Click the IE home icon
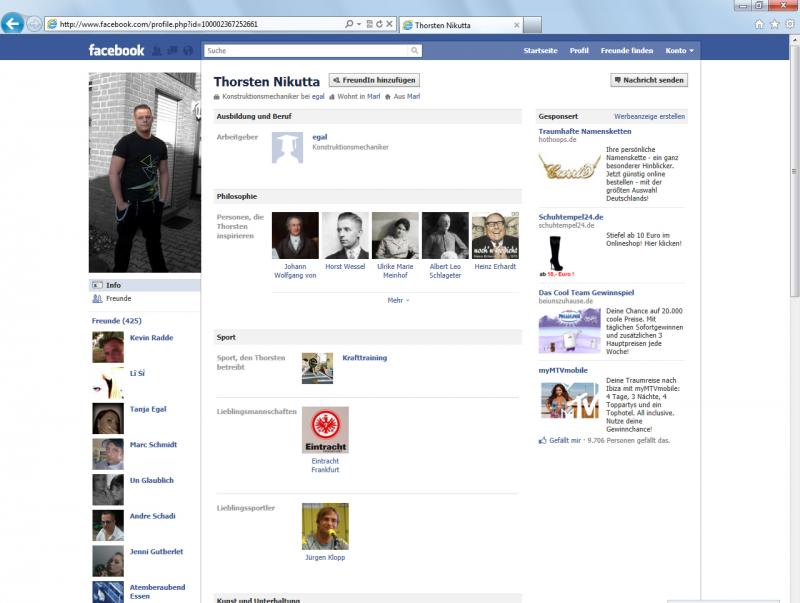800x603 pixels. (760, 23)
